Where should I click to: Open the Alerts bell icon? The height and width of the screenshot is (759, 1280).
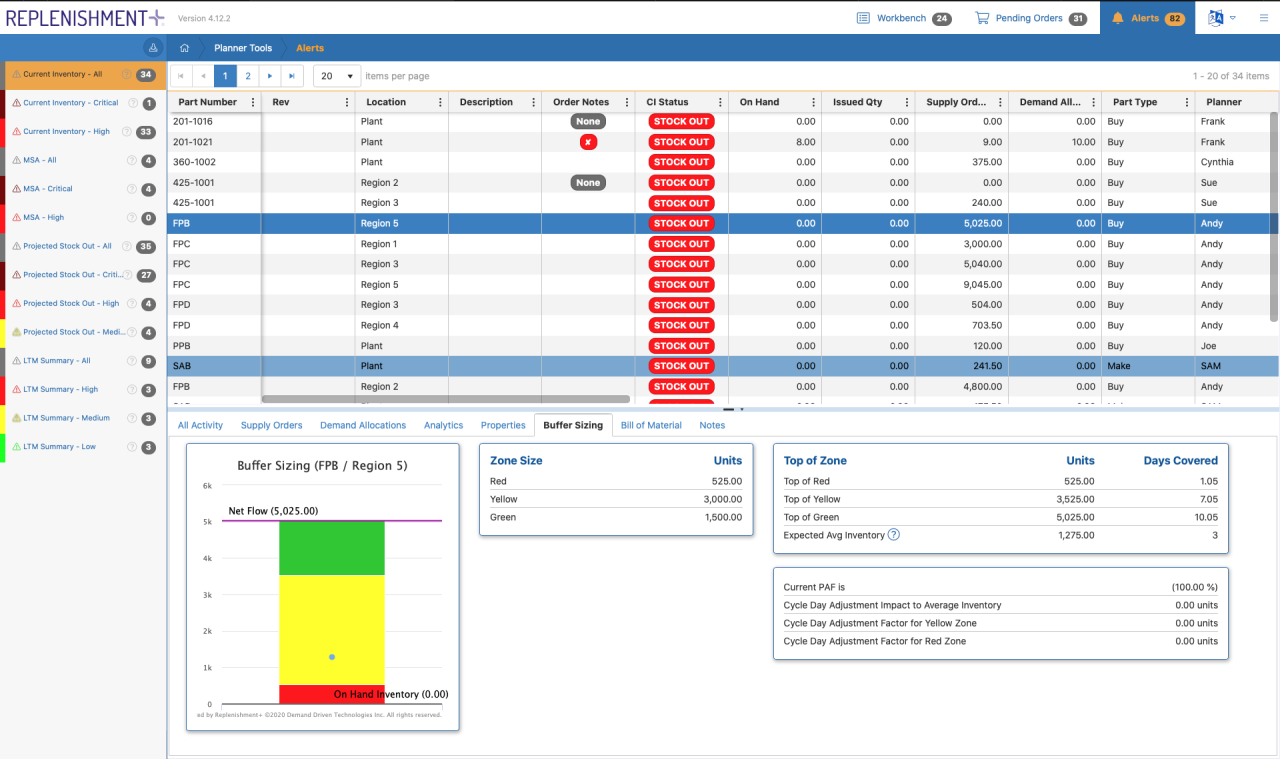tap(1118, 18)
